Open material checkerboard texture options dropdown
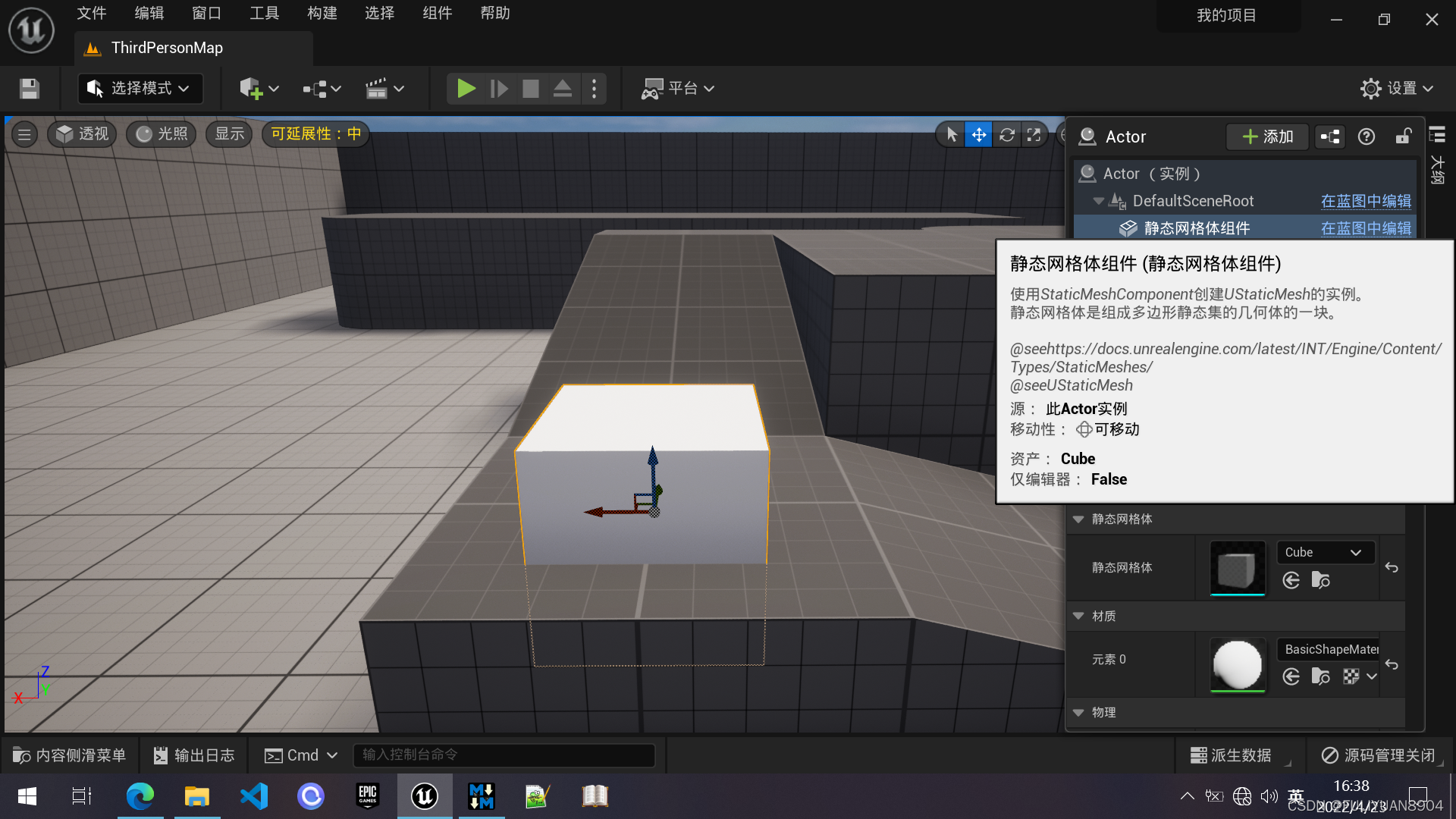Viewport: 1456px width, 819px height. (1360, 676)
